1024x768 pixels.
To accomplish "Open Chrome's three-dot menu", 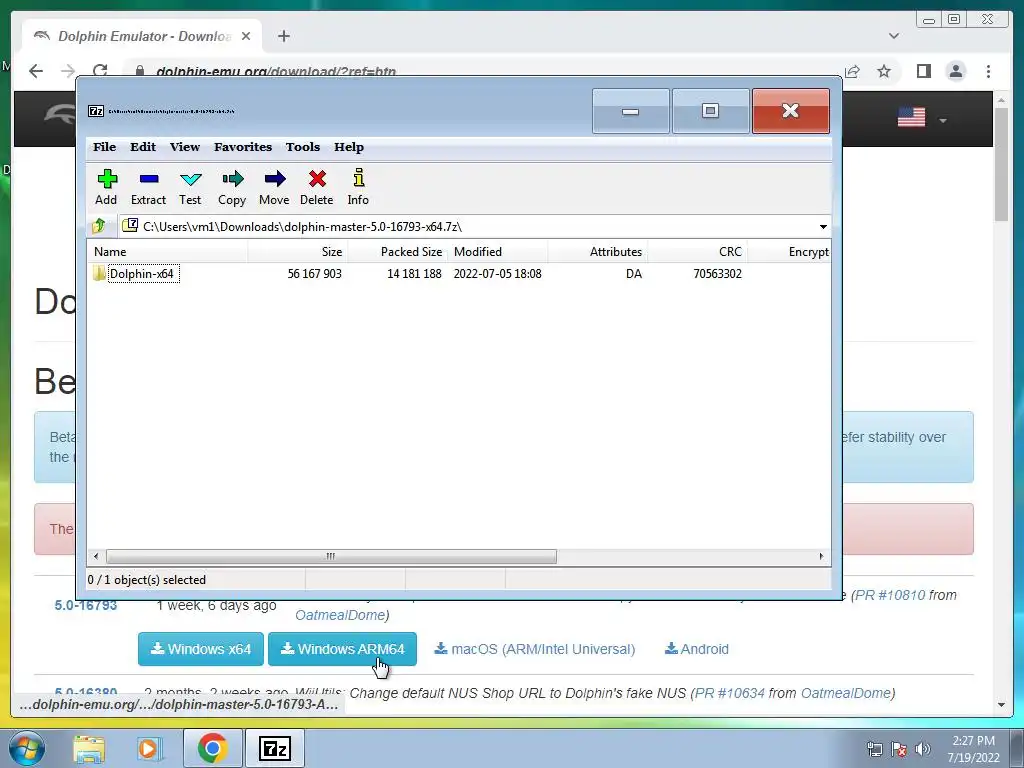I will 989,71.
